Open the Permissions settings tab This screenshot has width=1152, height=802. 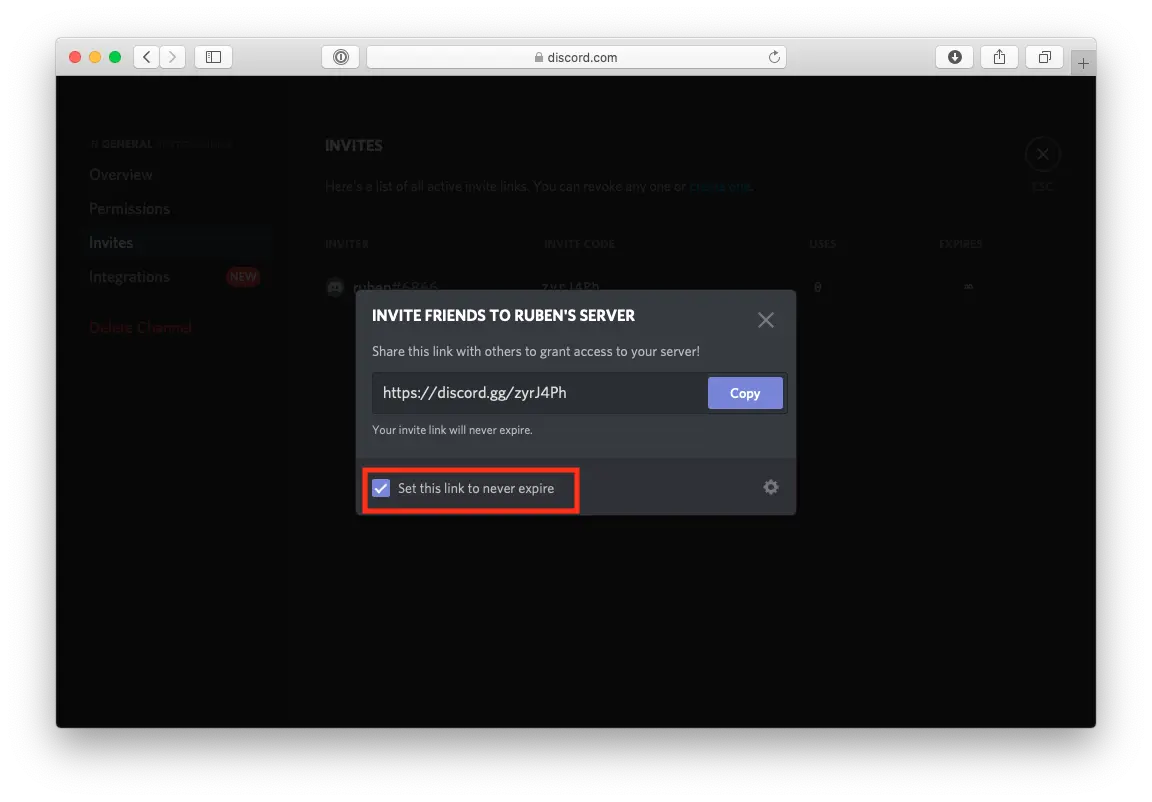pyautogui.click(x=129, y=209)
